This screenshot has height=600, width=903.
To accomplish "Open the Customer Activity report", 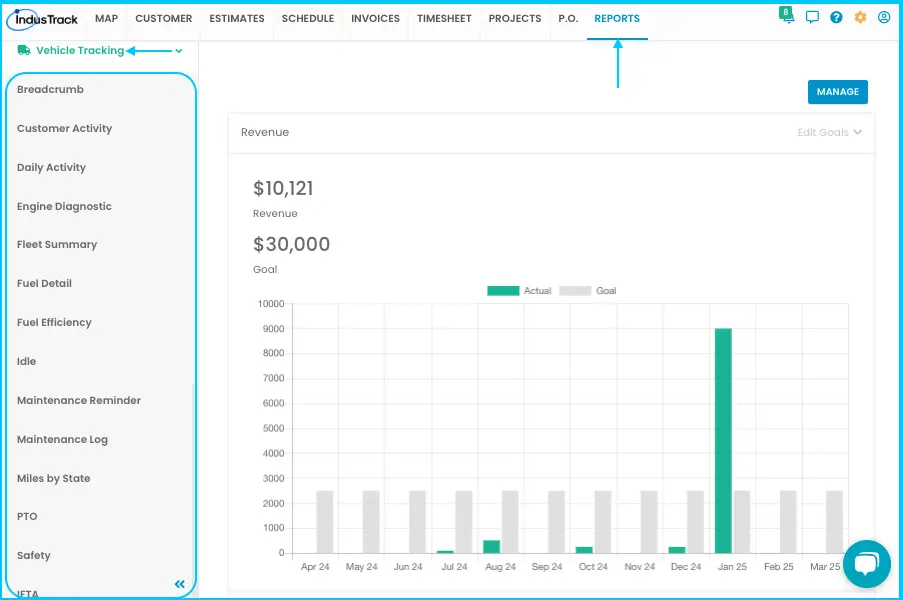I will (64, 128).
